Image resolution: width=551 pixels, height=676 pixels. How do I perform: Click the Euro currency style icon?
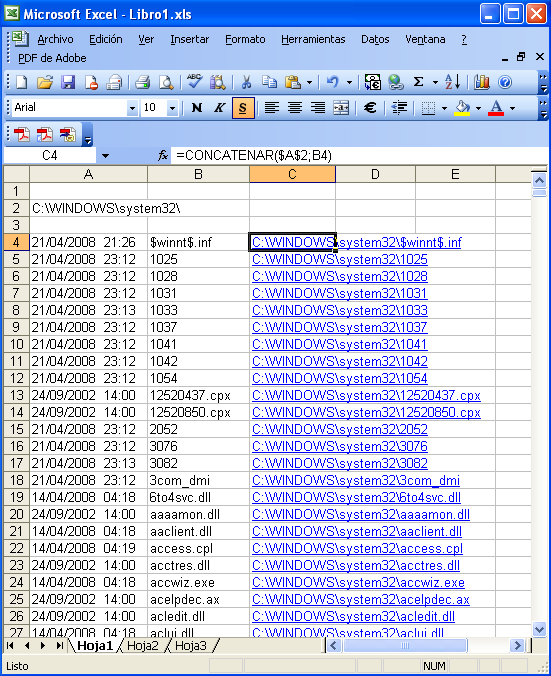369,108
